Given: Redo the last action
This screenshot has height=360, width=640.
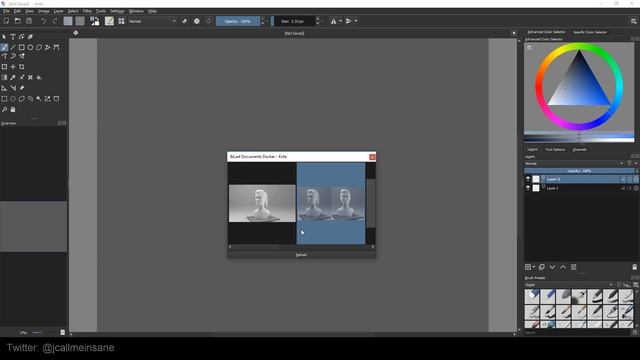Looking at the screenshot, I should click(x=55, y=21).
